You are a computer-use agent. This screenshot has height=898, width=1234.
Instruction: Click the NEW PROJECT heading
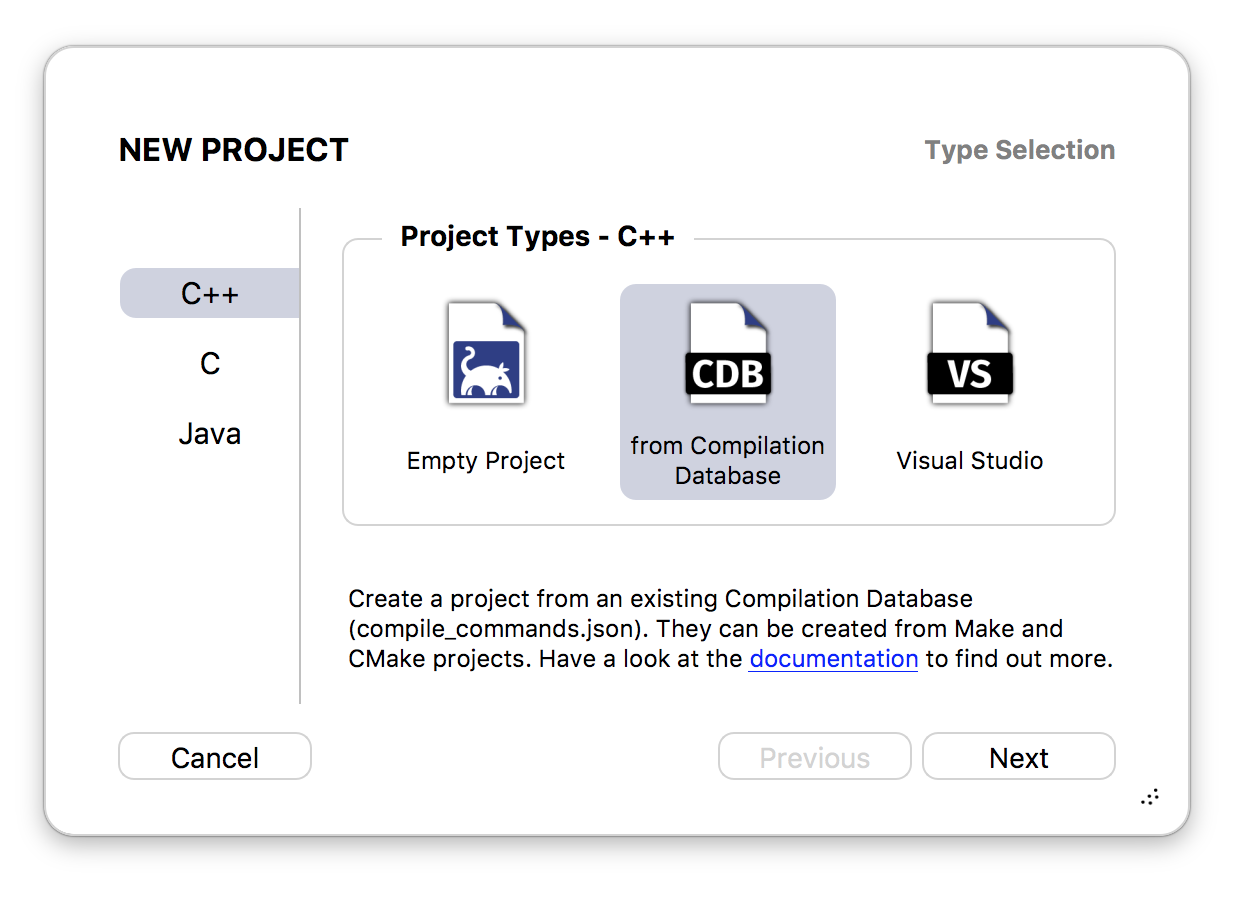click(x=234, y=150)
